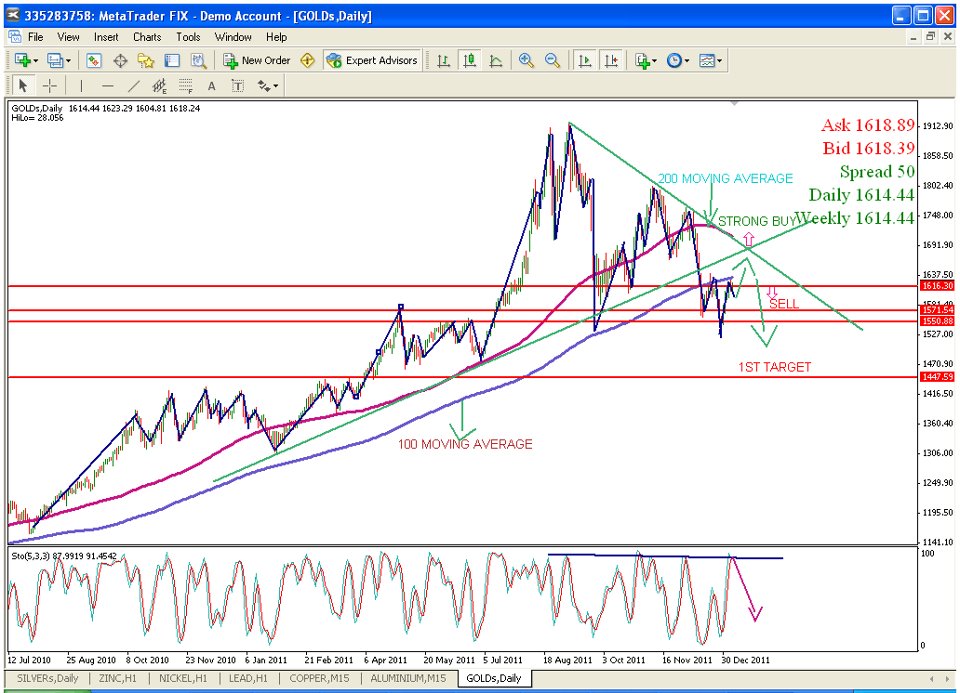Click the Zoom In magnifier icon

[x=526, y=61]
